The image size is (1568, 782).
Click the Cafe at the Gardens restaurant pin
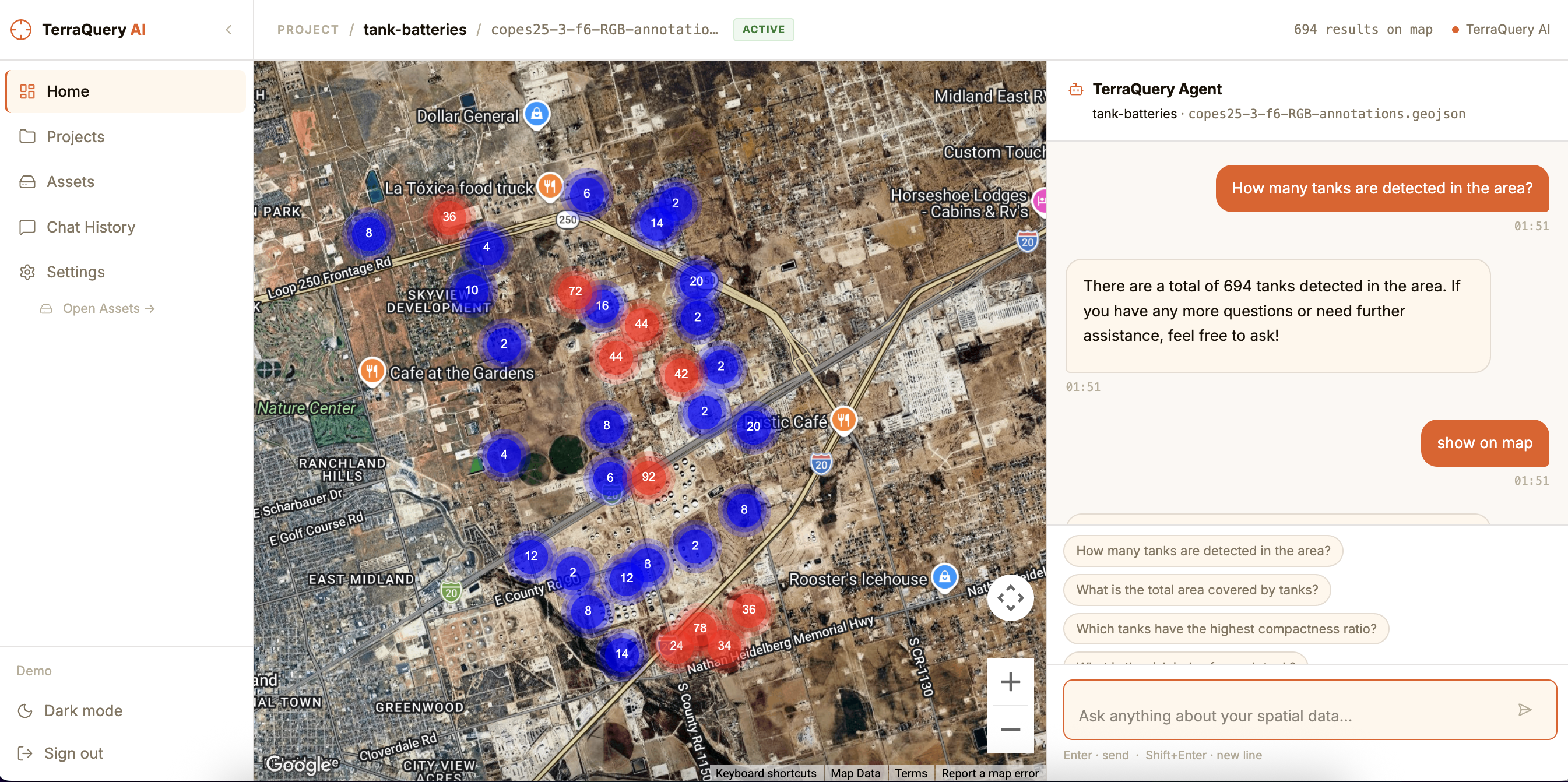tap(372, 370)
